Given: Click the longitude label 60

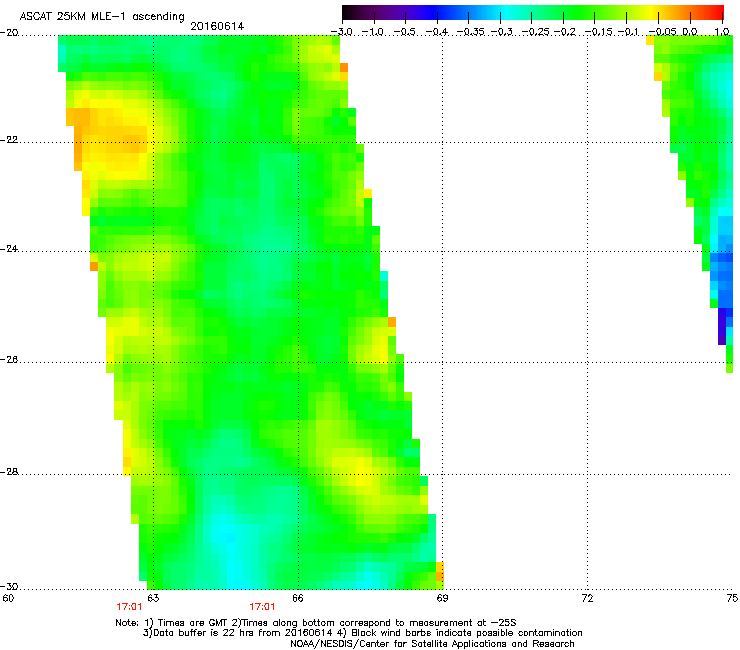Looking at the screenshot, I should point(8,598).
